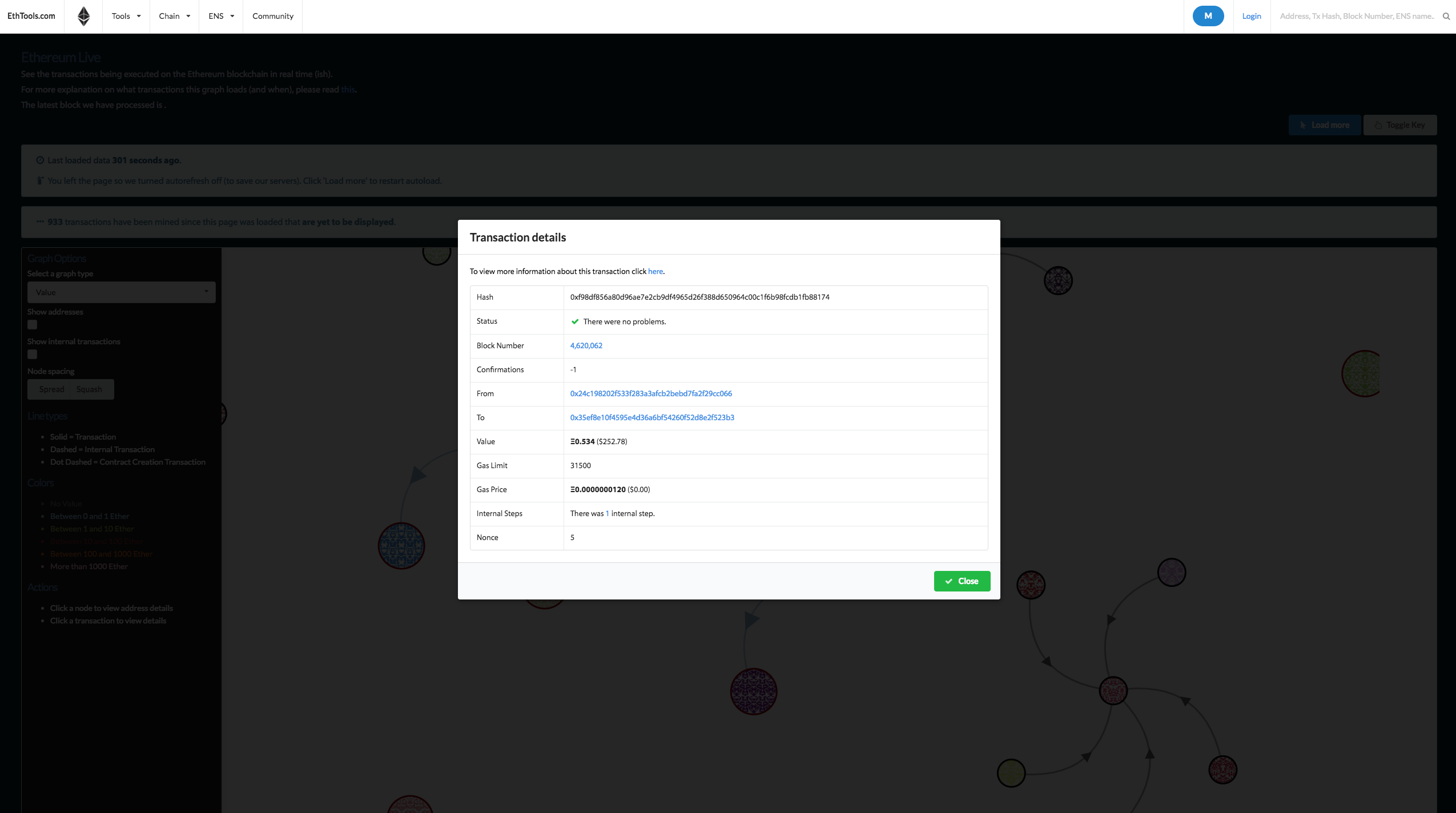Click the To address link
The image size is (1456, 813).
pos(652,417)
